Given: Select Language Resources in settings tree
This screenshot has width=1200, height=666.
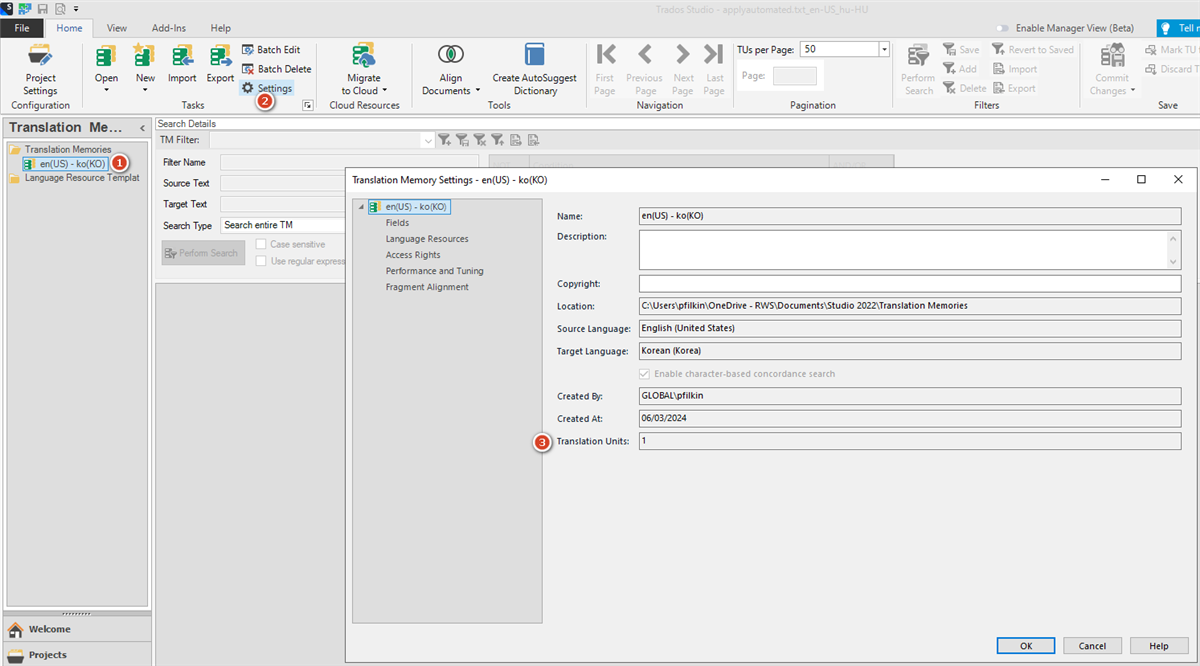Looking at the screenshot, I should point(427,239).
